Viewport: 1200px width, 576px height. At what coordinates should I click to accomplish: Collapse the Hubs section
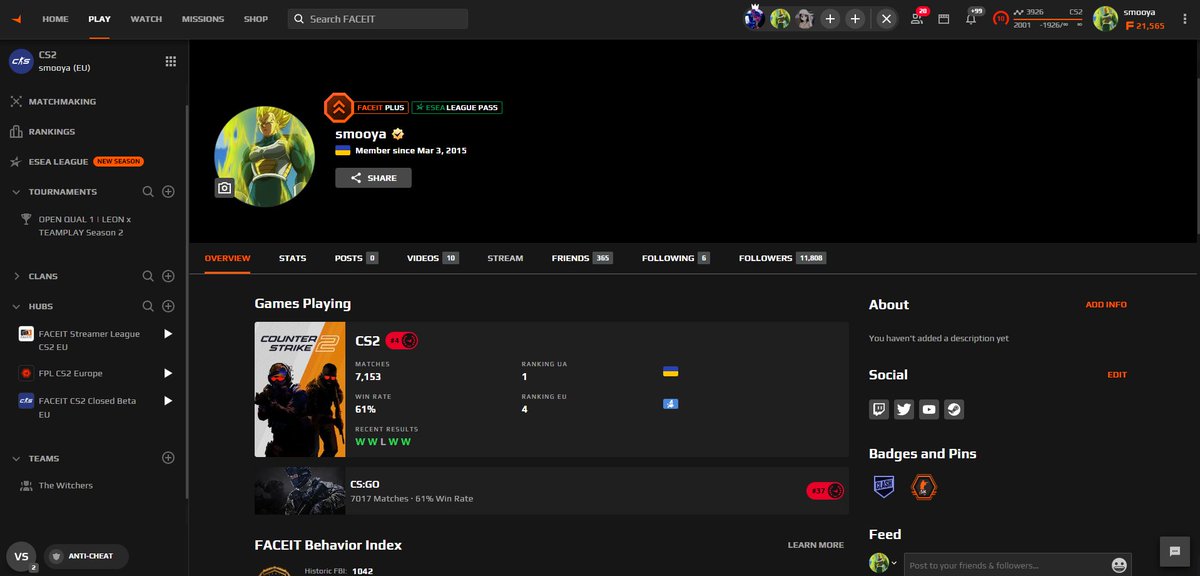(16, 306)
